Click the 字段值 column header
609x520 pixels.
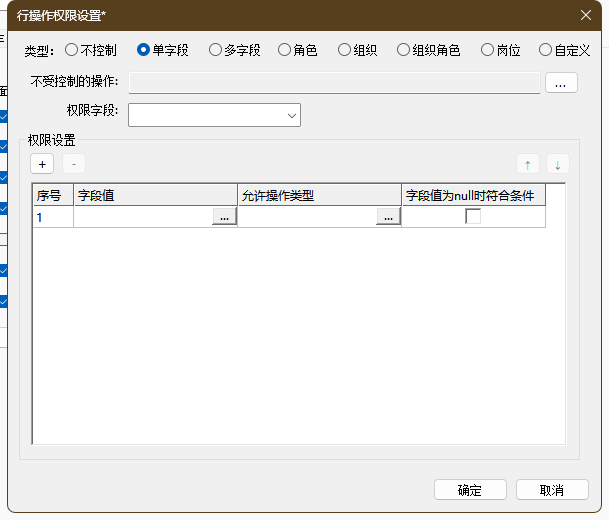tap(155, 195)
